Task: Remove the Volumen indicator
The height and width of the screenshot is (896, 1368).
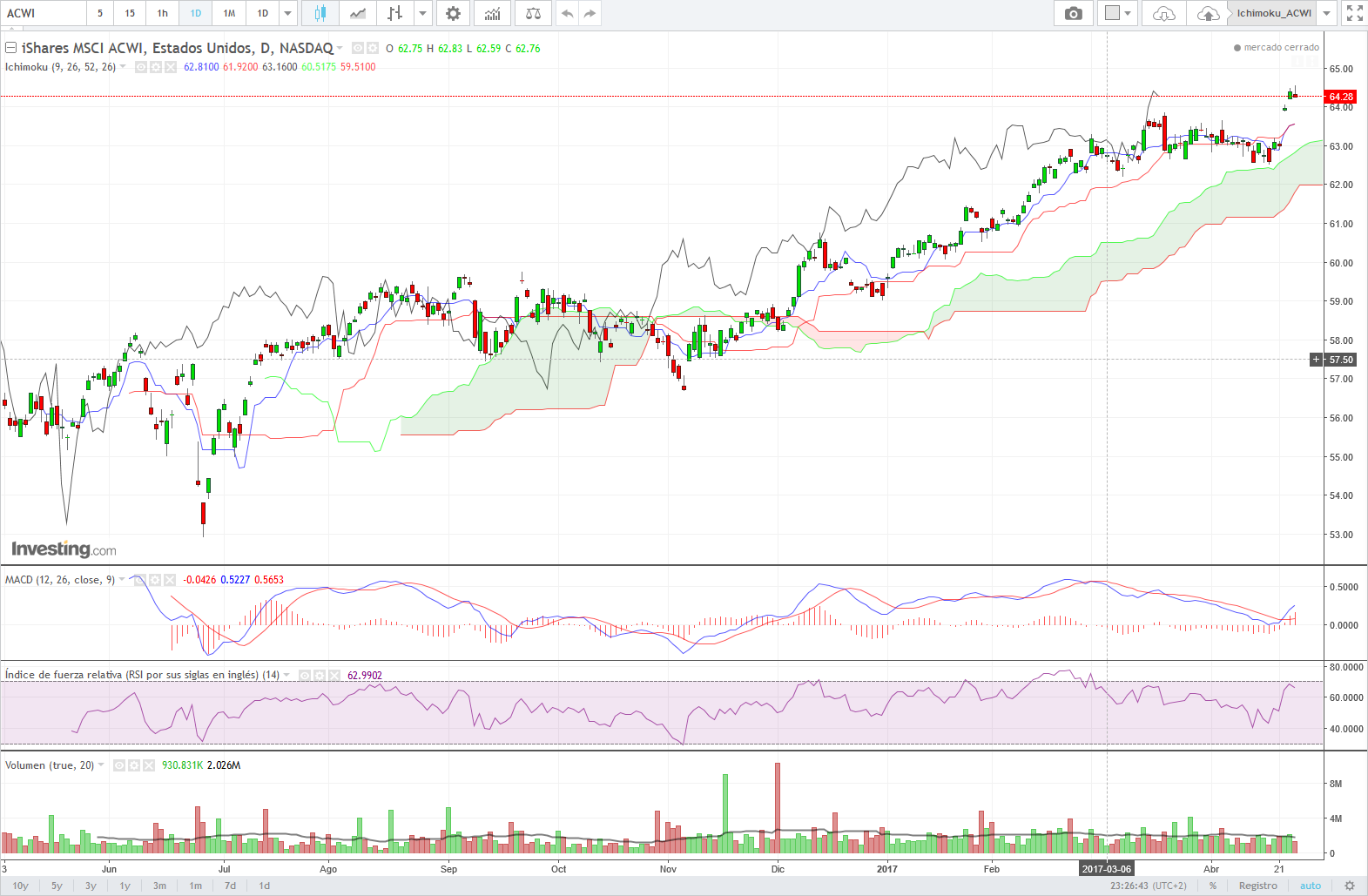Action: pyautogui.click(x=148, y=765)
